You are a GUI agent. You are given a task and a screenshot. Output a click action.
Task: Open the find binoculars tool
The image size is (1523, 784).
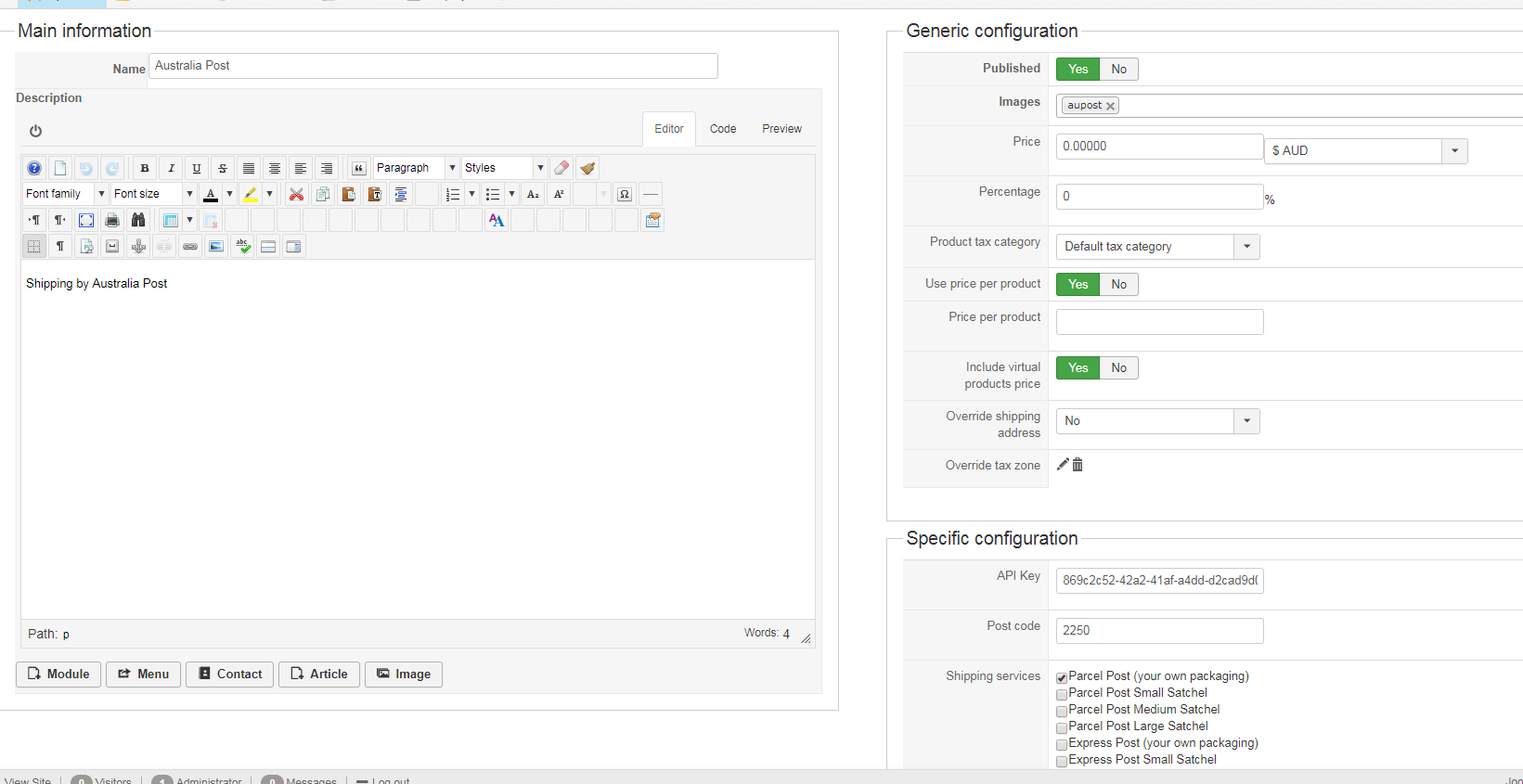click(x=138, y=220)
